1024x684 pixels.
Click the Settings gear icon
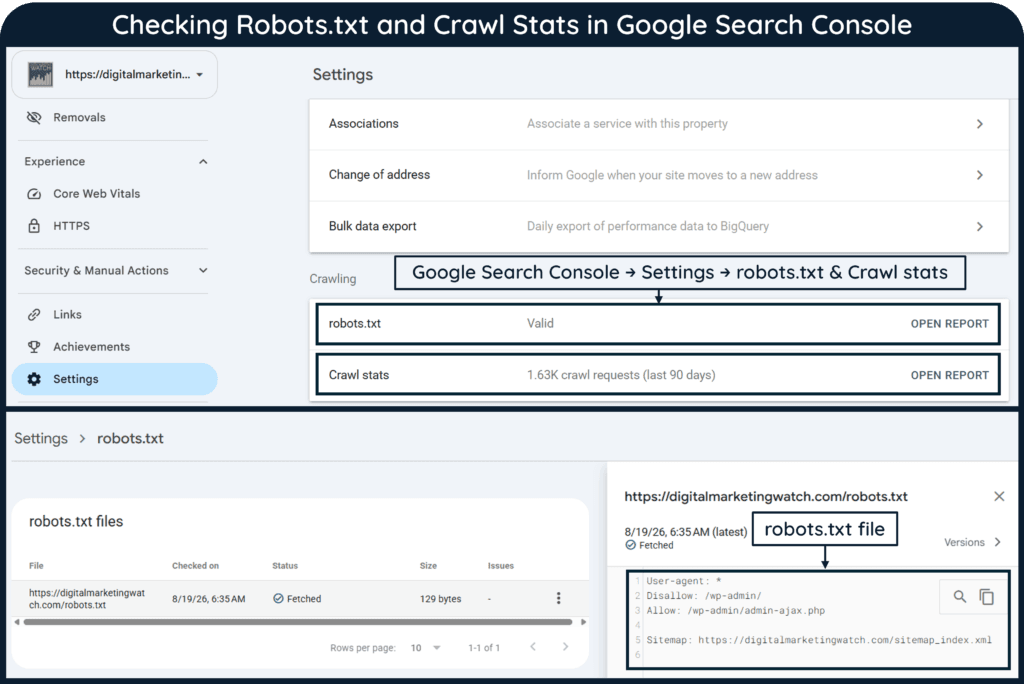click(34, 379)
